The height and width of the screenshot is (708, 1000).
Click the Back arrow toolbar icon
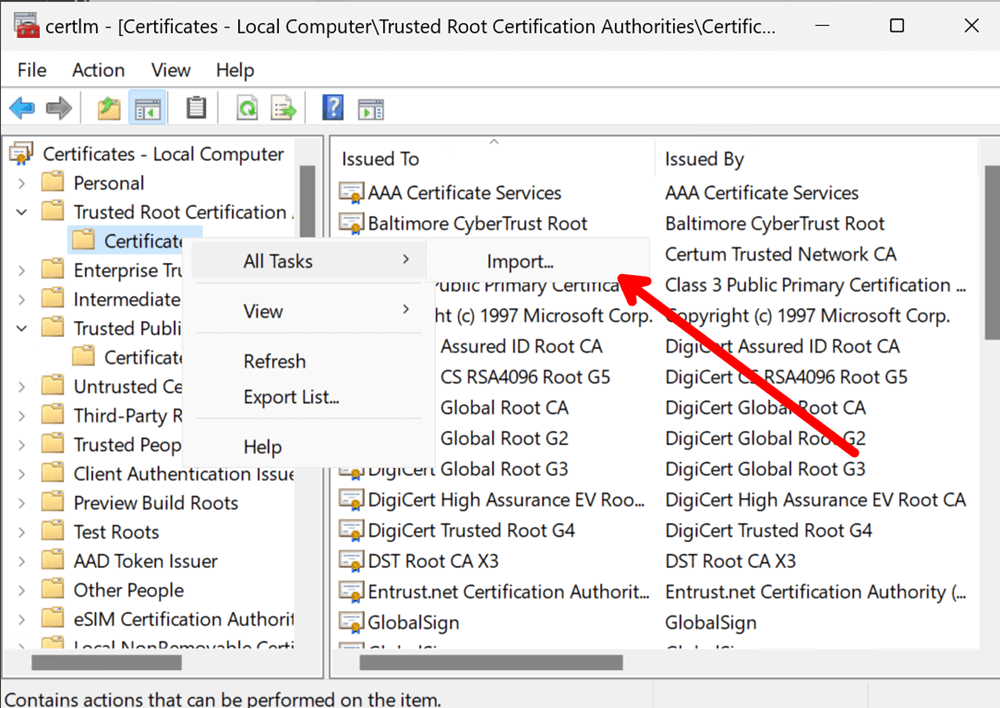point(22,108)
